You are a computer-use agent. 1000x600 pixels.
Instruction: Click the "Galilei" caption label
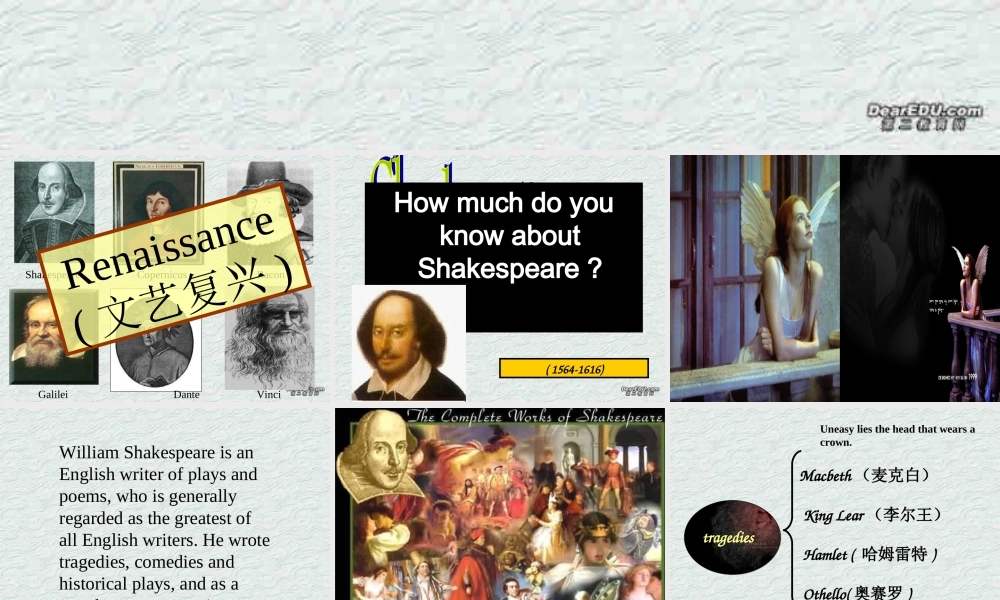(53, 394)
